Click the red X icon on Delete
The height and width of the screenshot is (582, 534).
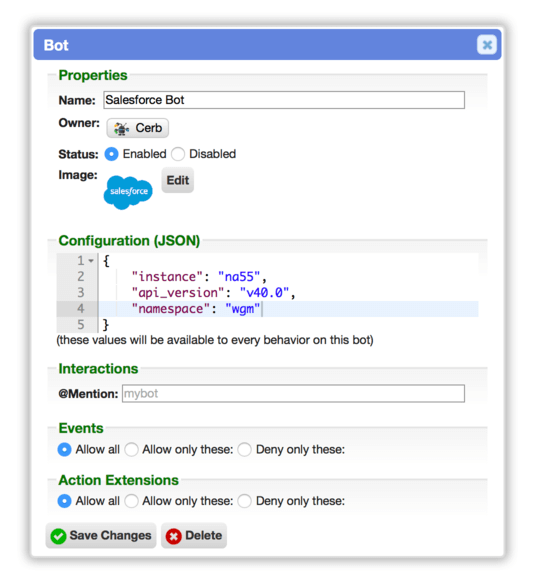pyautogui.click(x=173, y=536)
